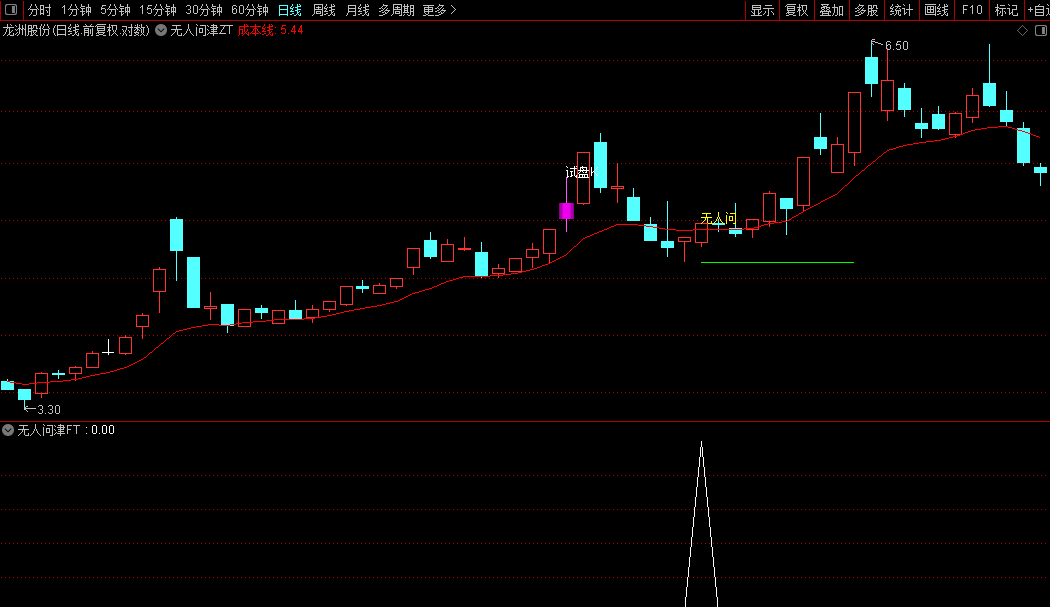
Task: Toggle the side panel icon at top-right
Action: point(1041,30)
